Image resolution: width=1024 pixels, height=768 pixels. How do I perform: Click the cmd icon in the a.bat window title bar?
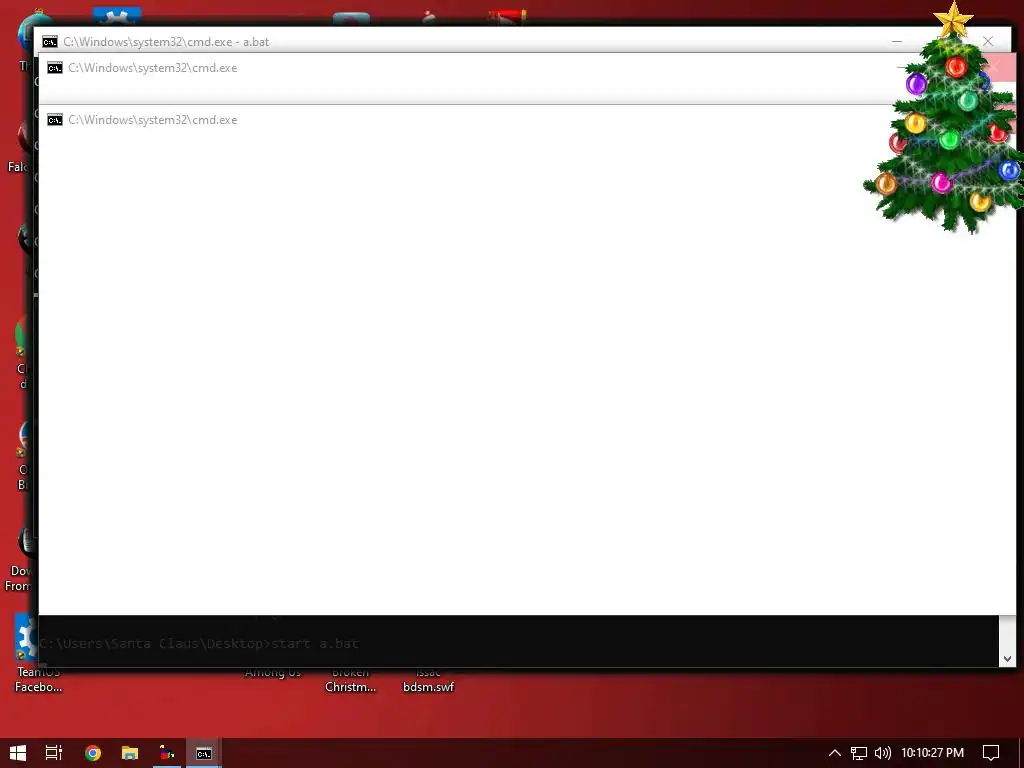point(50,42)
